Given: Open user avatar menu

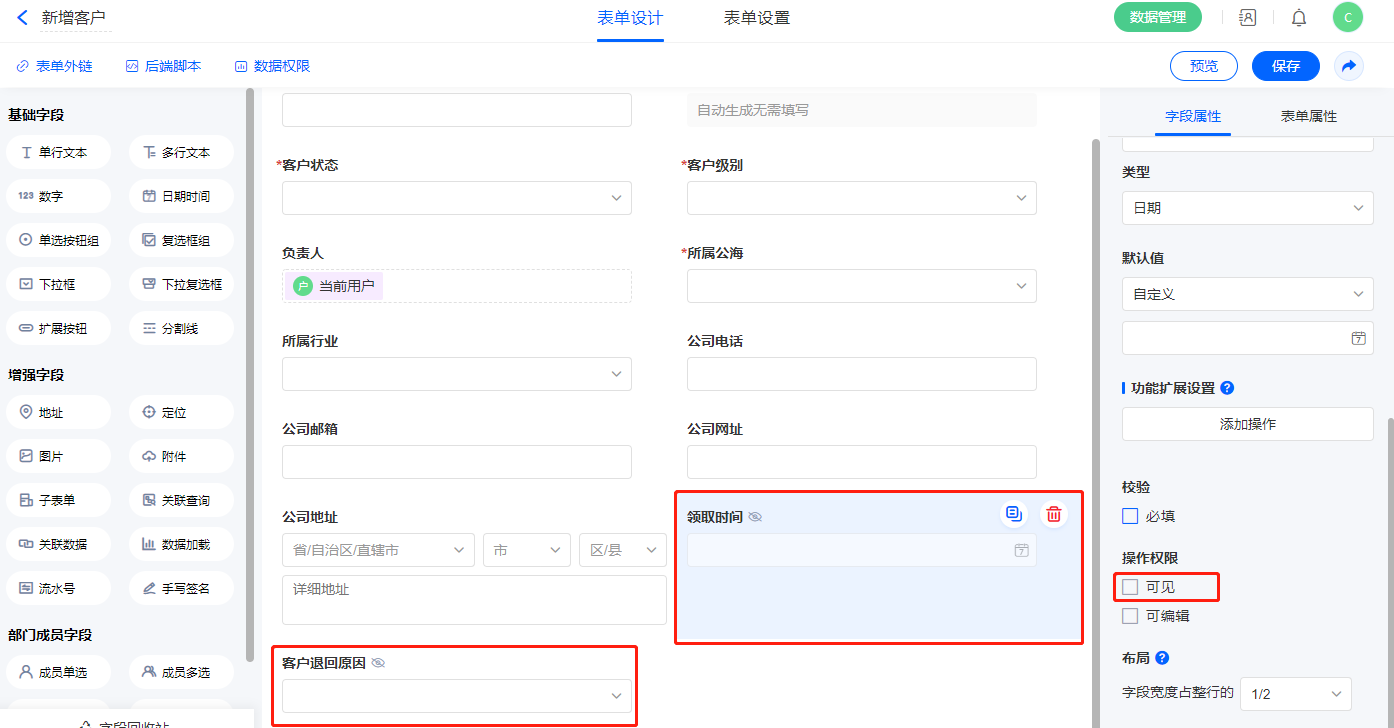Looking at the screenshot, I should click(x=1347, y=17).
